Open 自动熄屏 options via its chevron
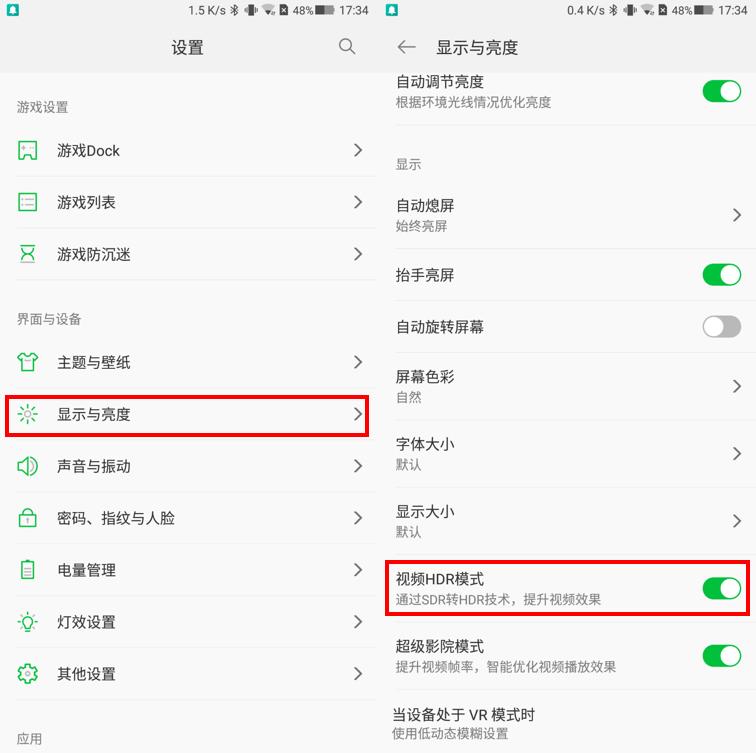 [736, 215]
